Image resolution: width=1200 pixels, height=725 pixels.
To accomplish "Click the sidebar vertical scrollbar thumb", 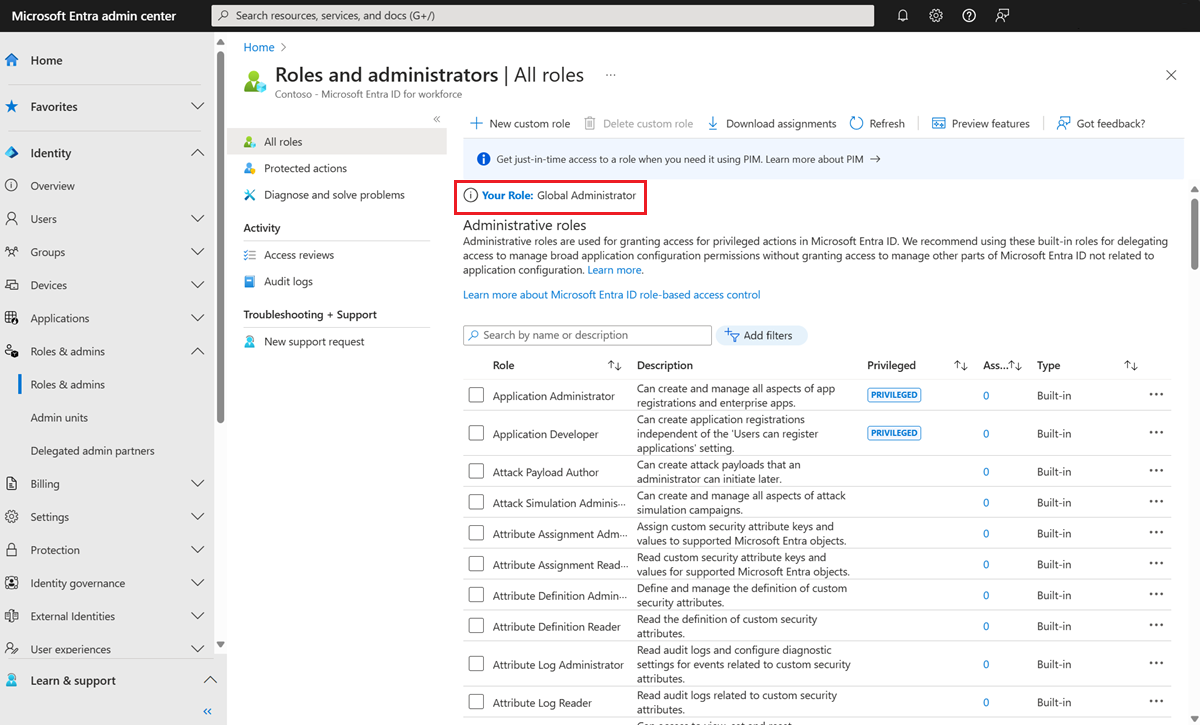I will 220,237.
